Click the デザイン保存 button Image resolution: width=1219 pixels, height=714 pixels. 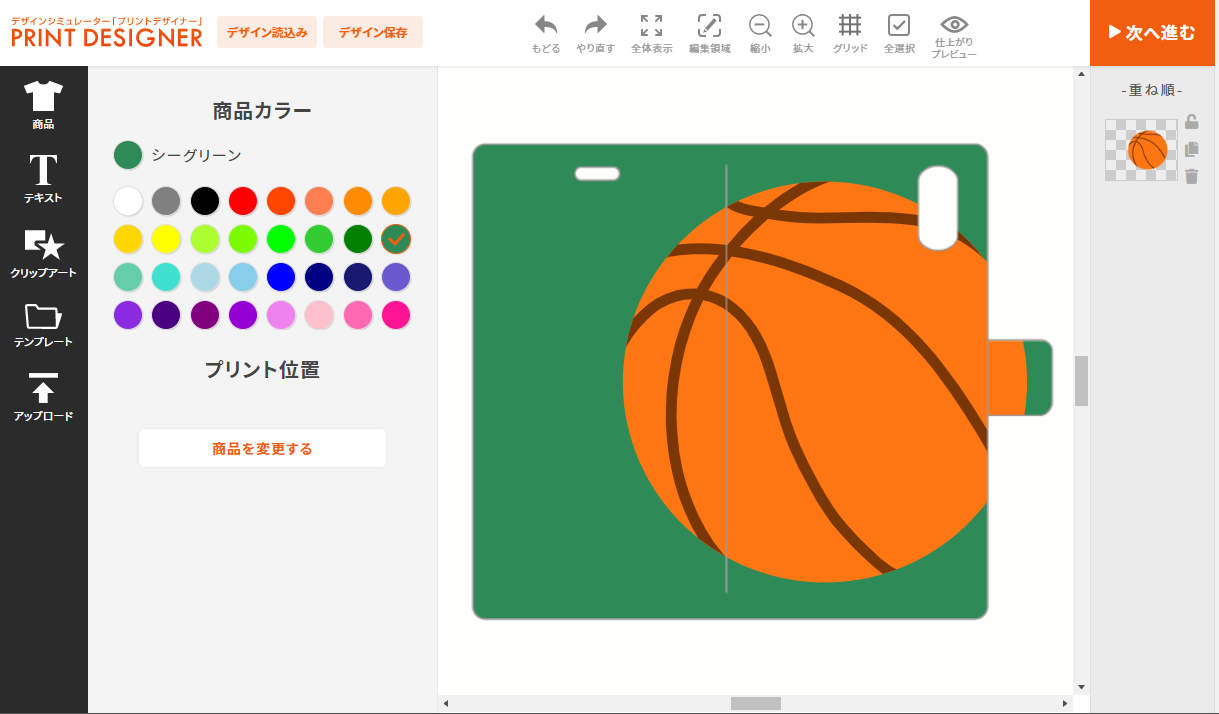(x=373, y=32)
